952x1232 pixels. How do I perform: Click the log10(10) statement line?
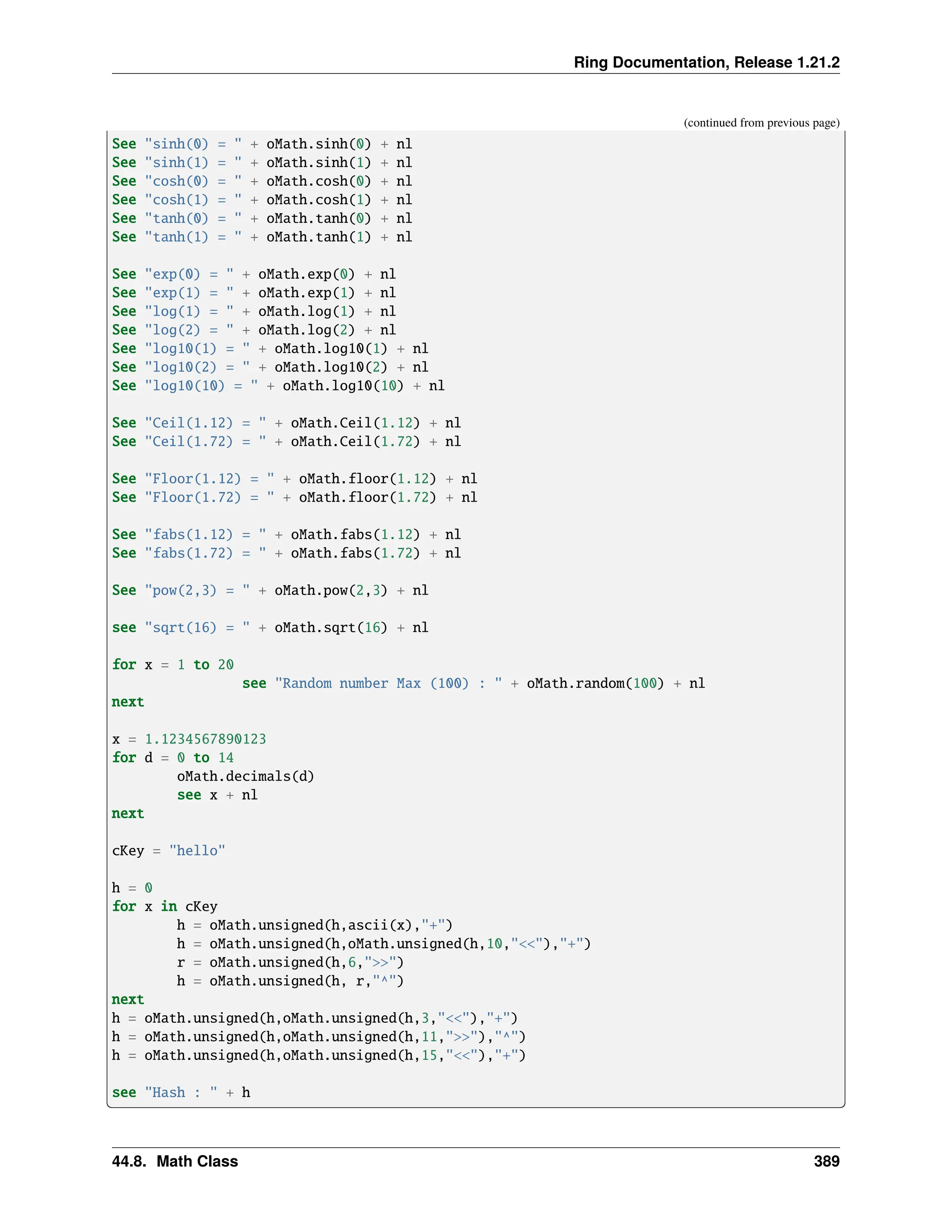(278, 386)
